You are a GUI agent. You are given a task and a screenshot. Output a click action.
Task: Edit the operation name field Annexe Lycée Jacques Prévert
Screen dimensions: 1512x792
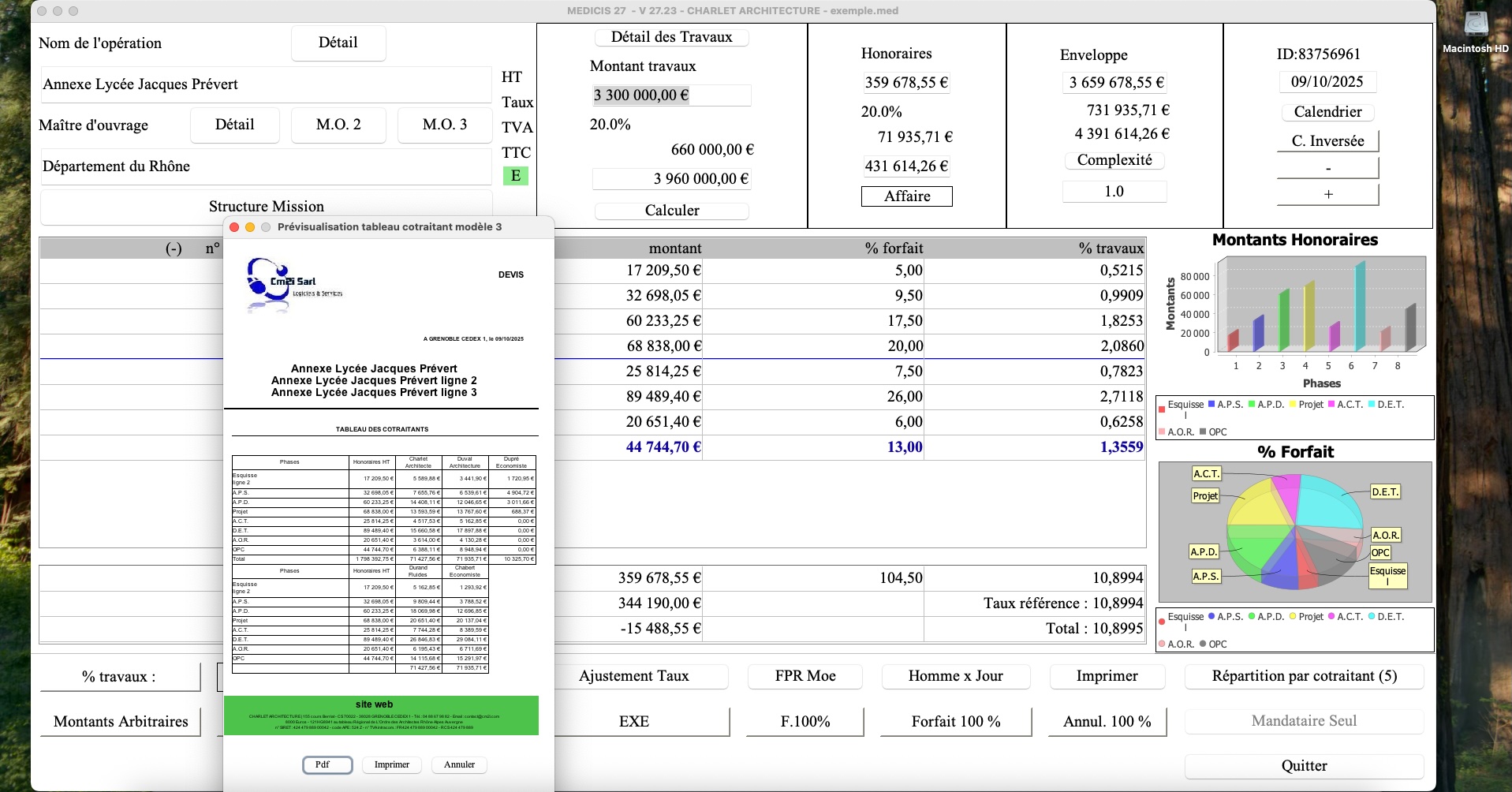coord(267,84)
